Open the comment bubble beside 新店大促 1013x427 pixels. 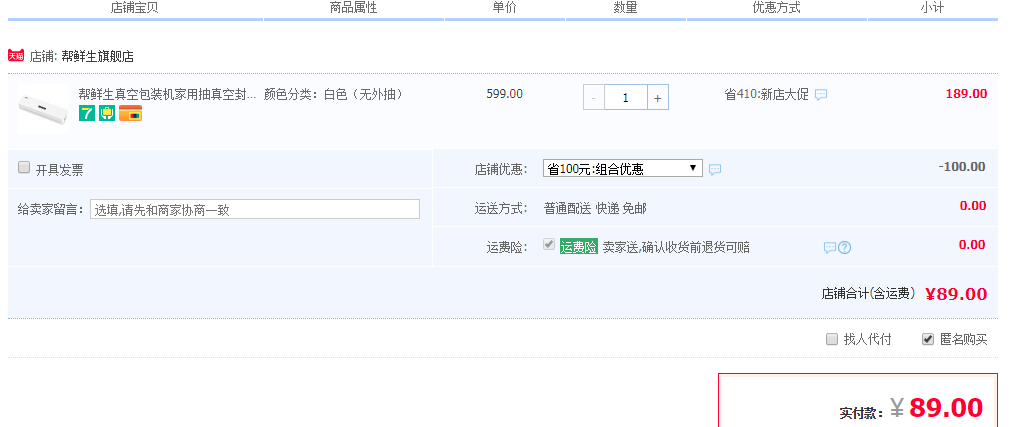(820, 94)
